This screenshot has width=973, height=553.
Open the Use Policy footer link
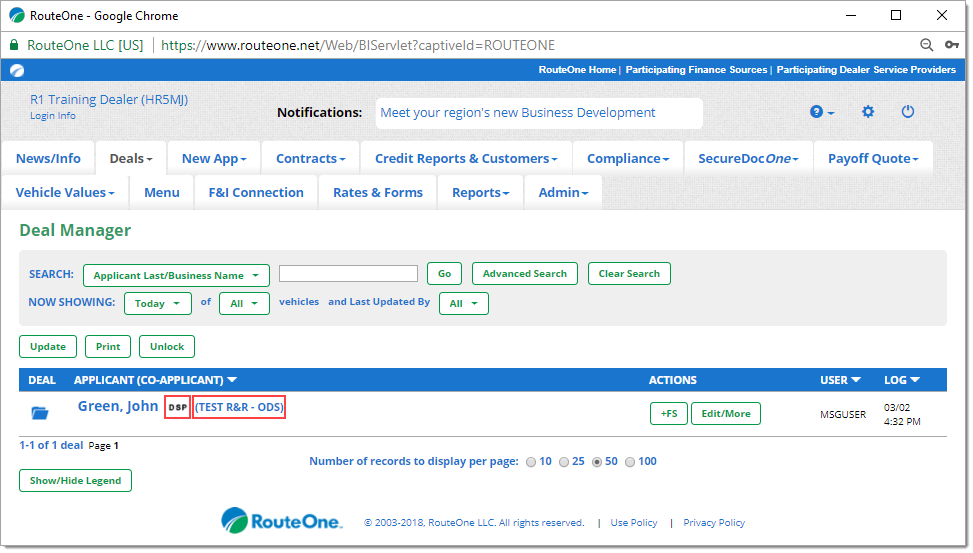634,523
